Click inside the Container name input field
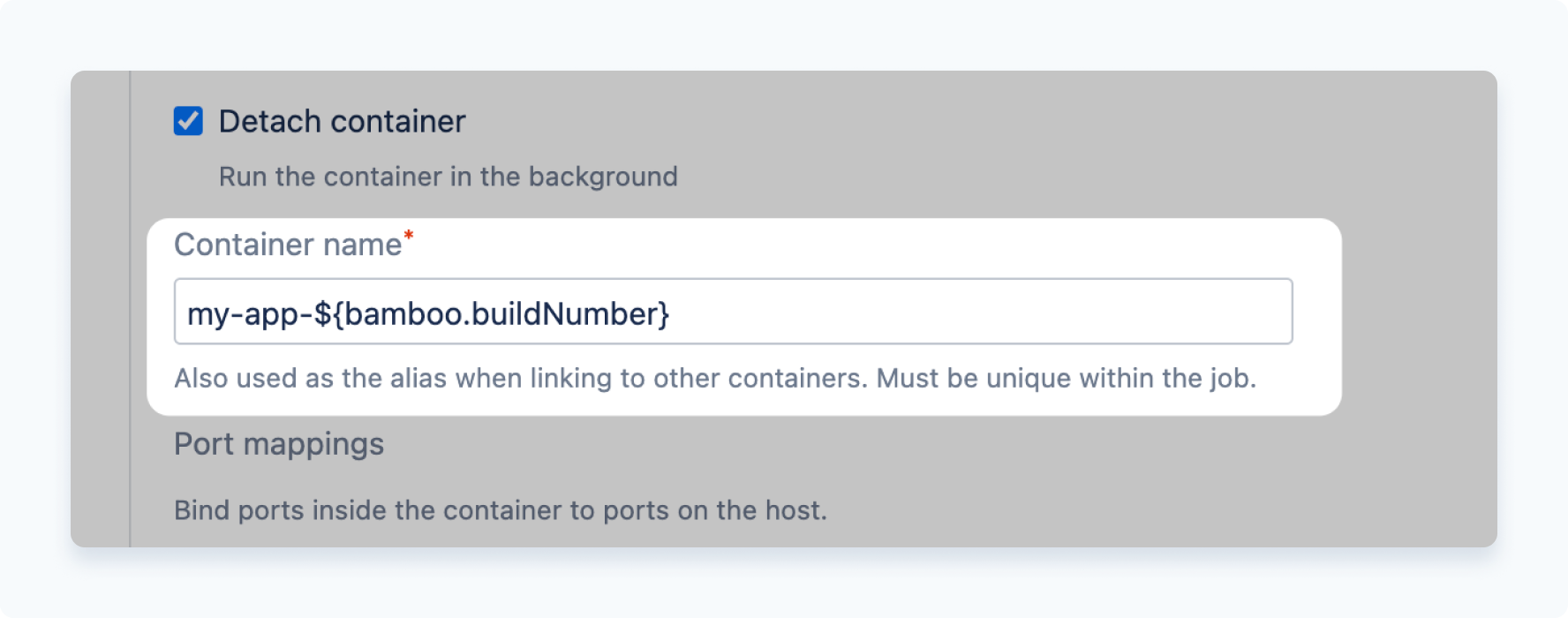The width and height of the screenshot is (1568, 618). tap(733, 311)
